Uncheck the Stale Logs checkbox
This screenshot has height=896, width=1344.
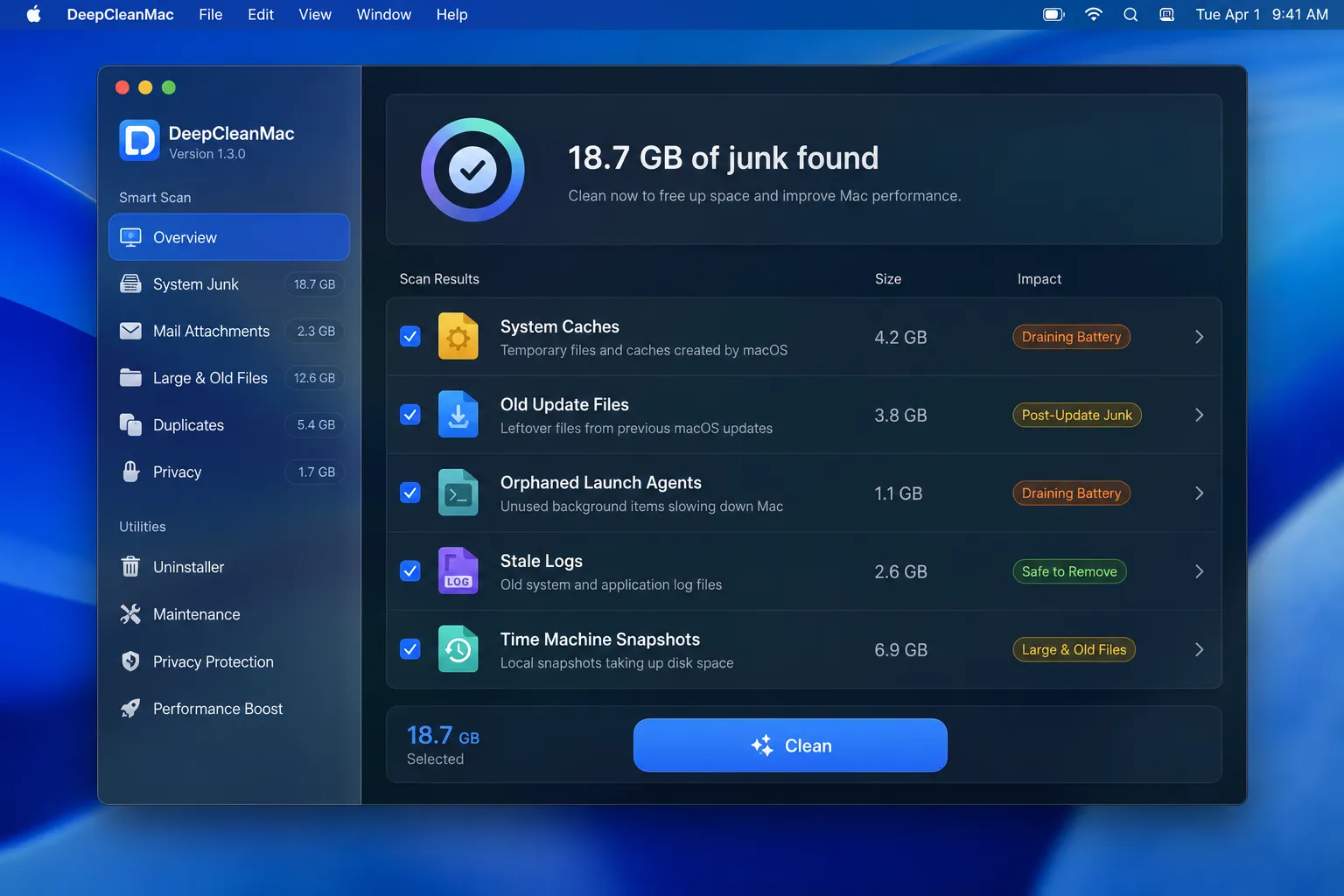click(x=410, y=571)
